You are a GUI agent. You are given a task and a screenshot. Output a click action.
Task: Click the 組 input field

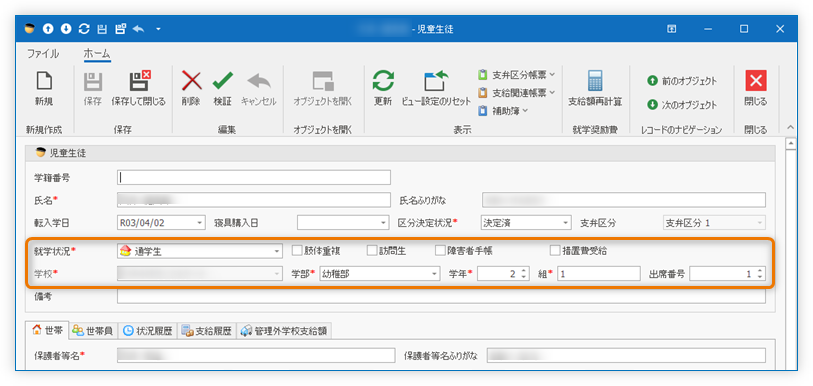point(599,274)
